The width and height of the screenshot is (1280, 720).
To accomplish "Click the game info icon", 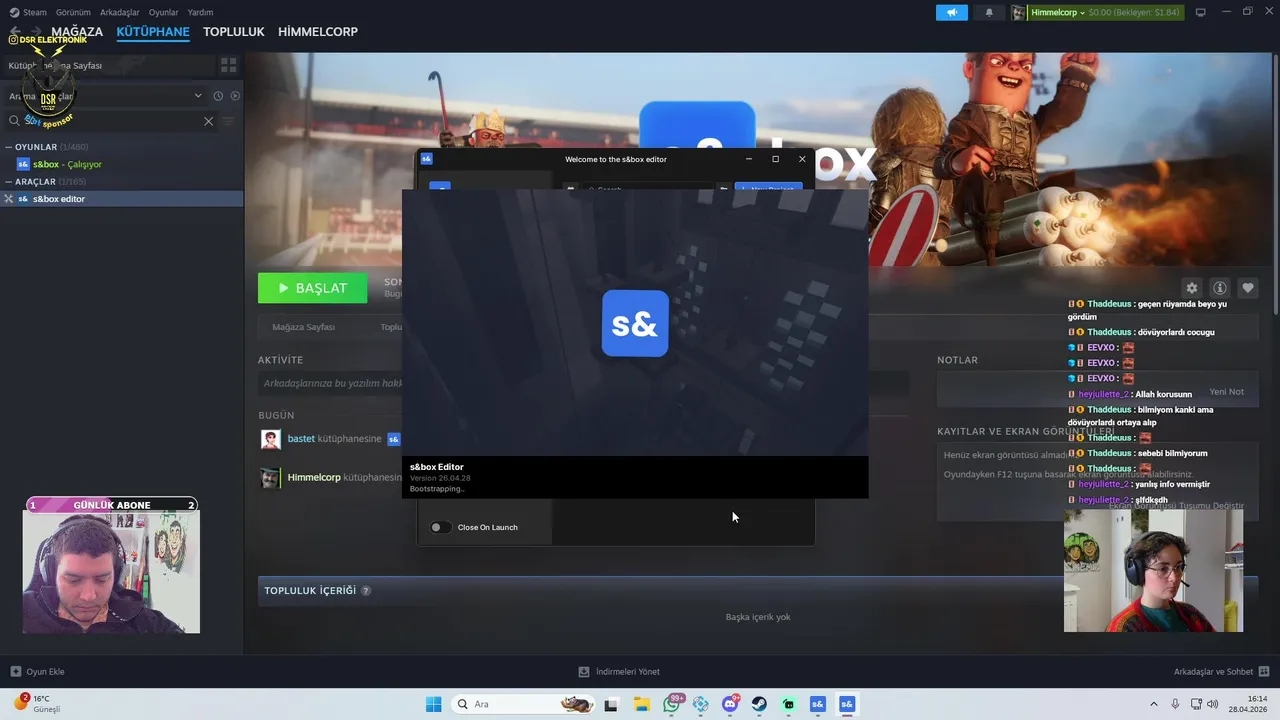I will coord(1219,288).
